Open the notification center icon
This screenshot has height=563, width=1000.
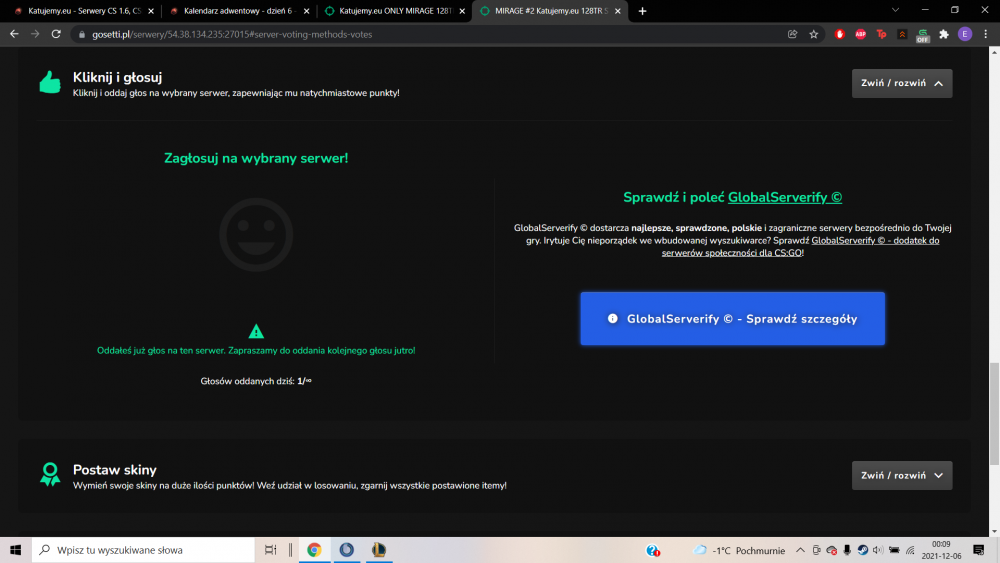pos(979,550)
